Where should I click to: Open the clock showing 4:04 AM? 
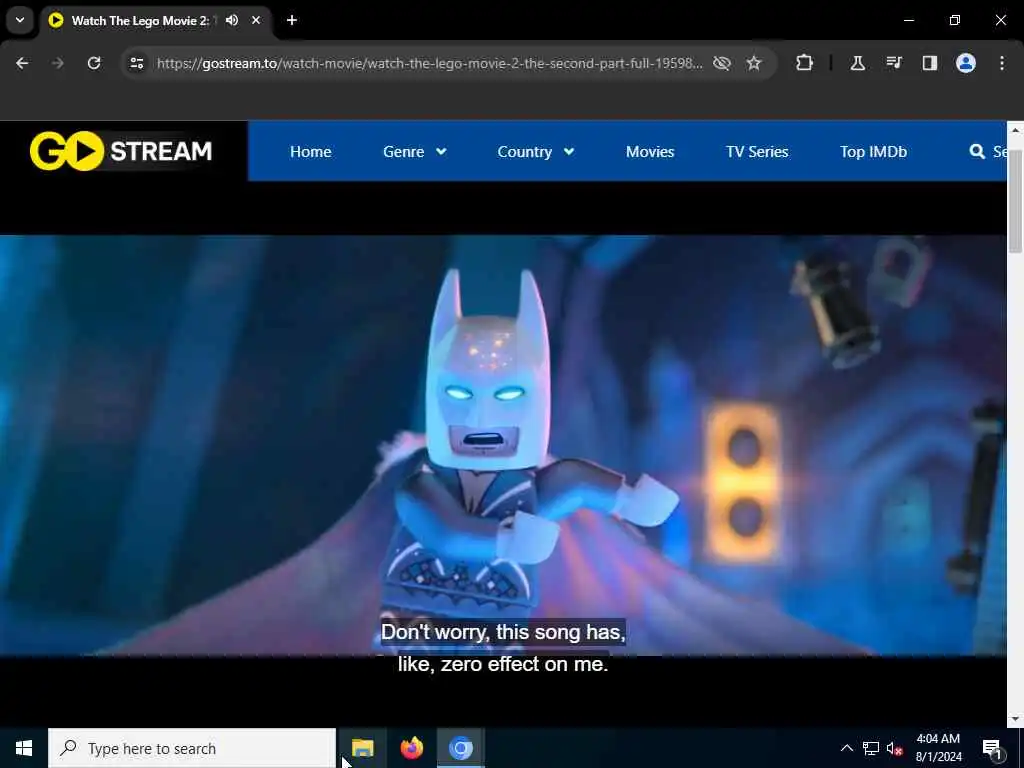click(938, 748)
